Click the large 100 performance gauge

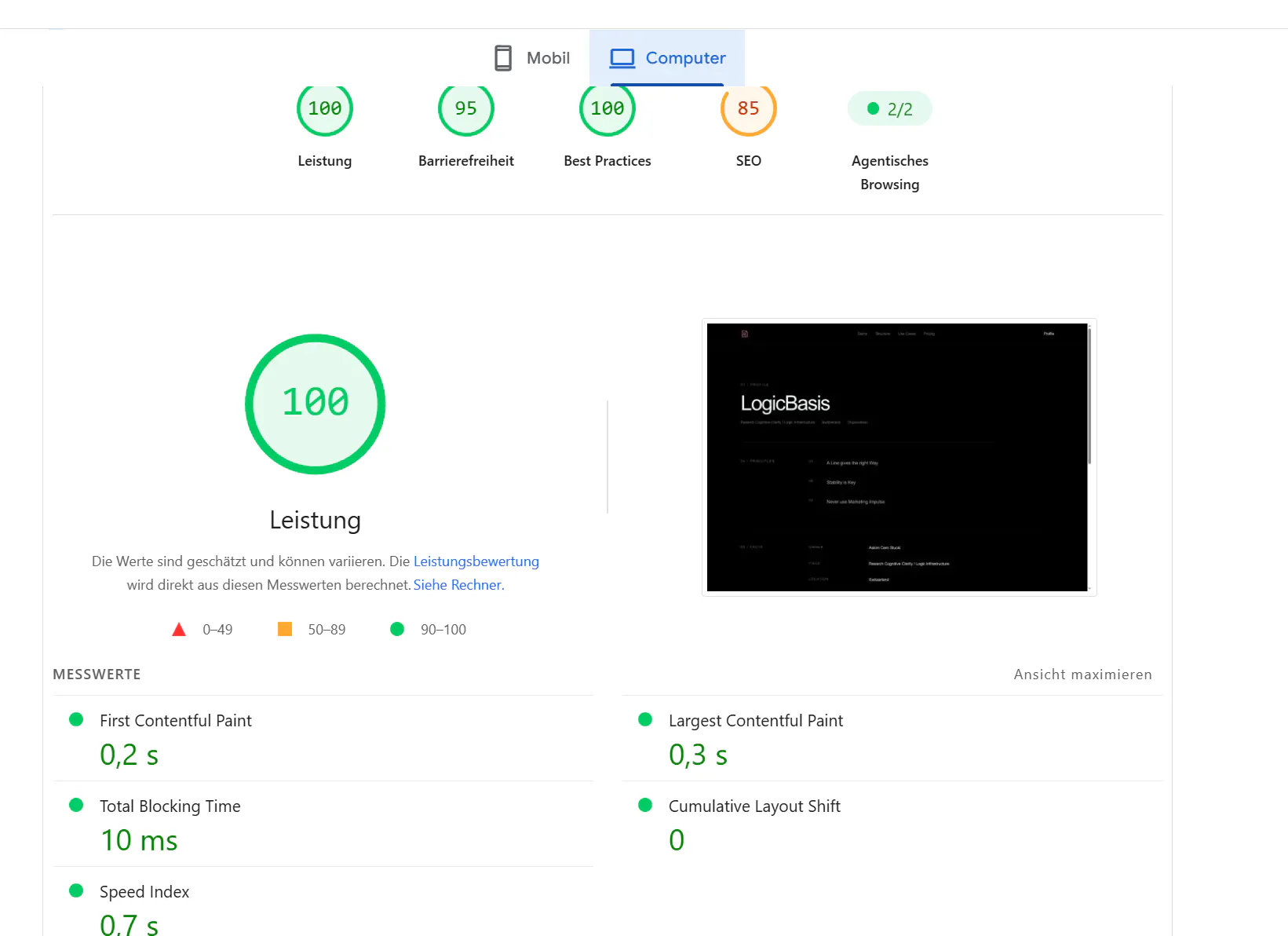tap(316, 404)
